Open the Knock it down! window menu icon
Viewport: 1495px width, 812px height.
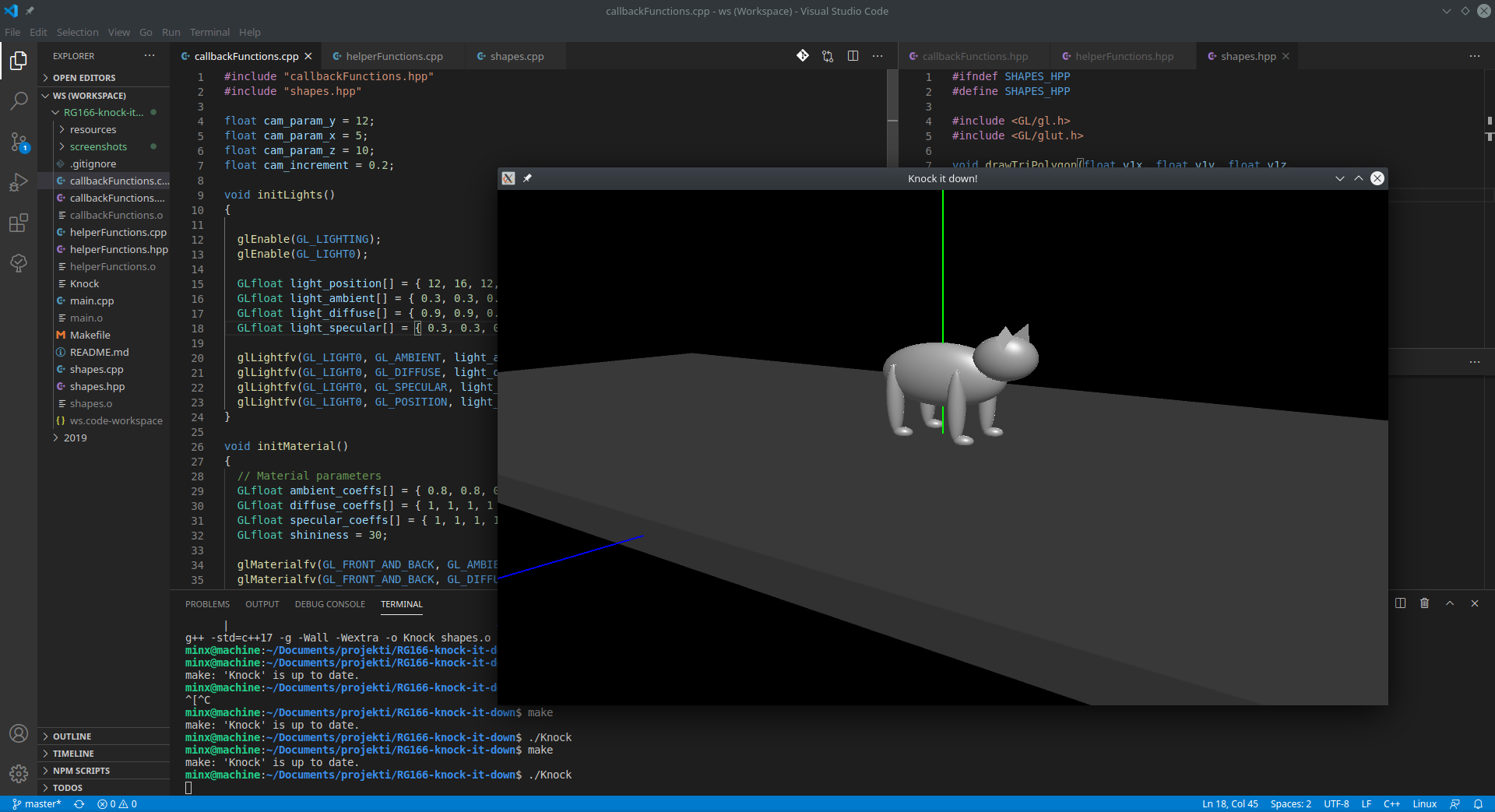point(508,178)
